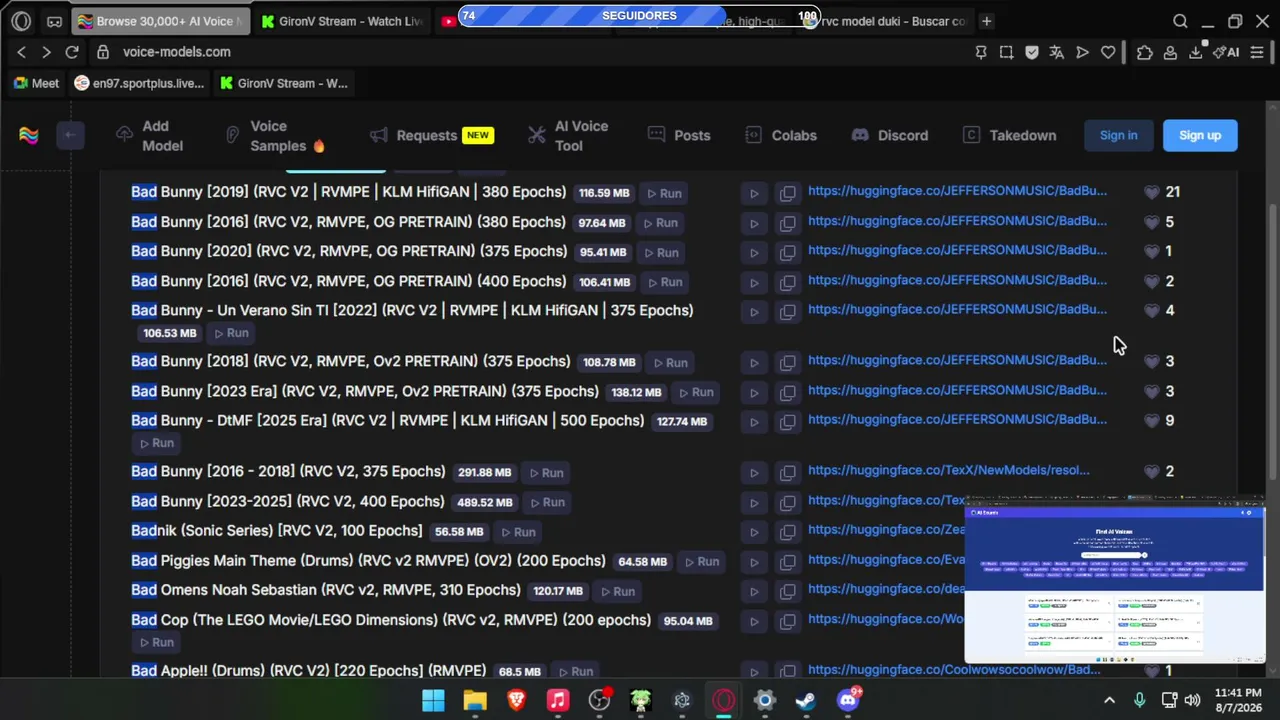Open Brave browser from the taskbar
This screenshot has height=720, width=1280.
tap(516, 700)
